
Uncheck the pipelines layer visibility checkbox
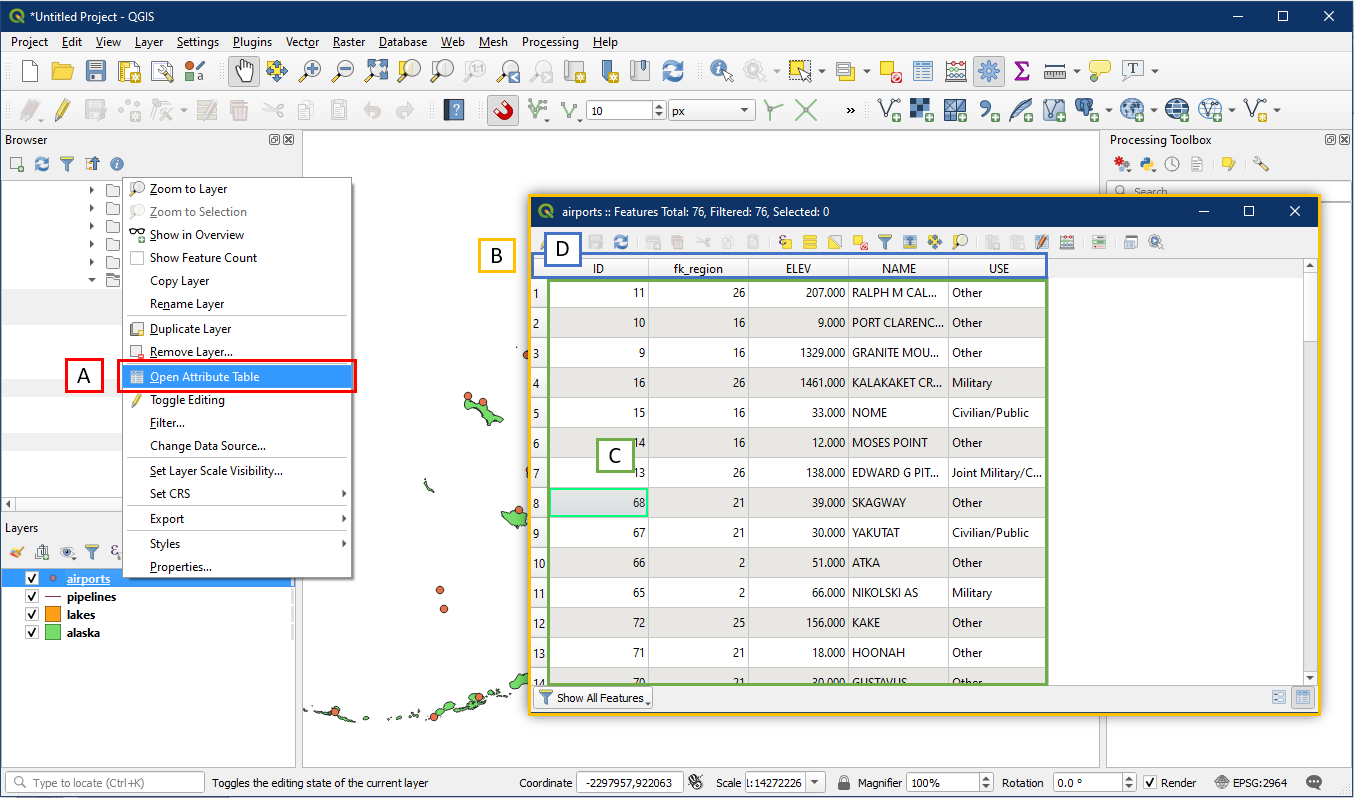32,597
